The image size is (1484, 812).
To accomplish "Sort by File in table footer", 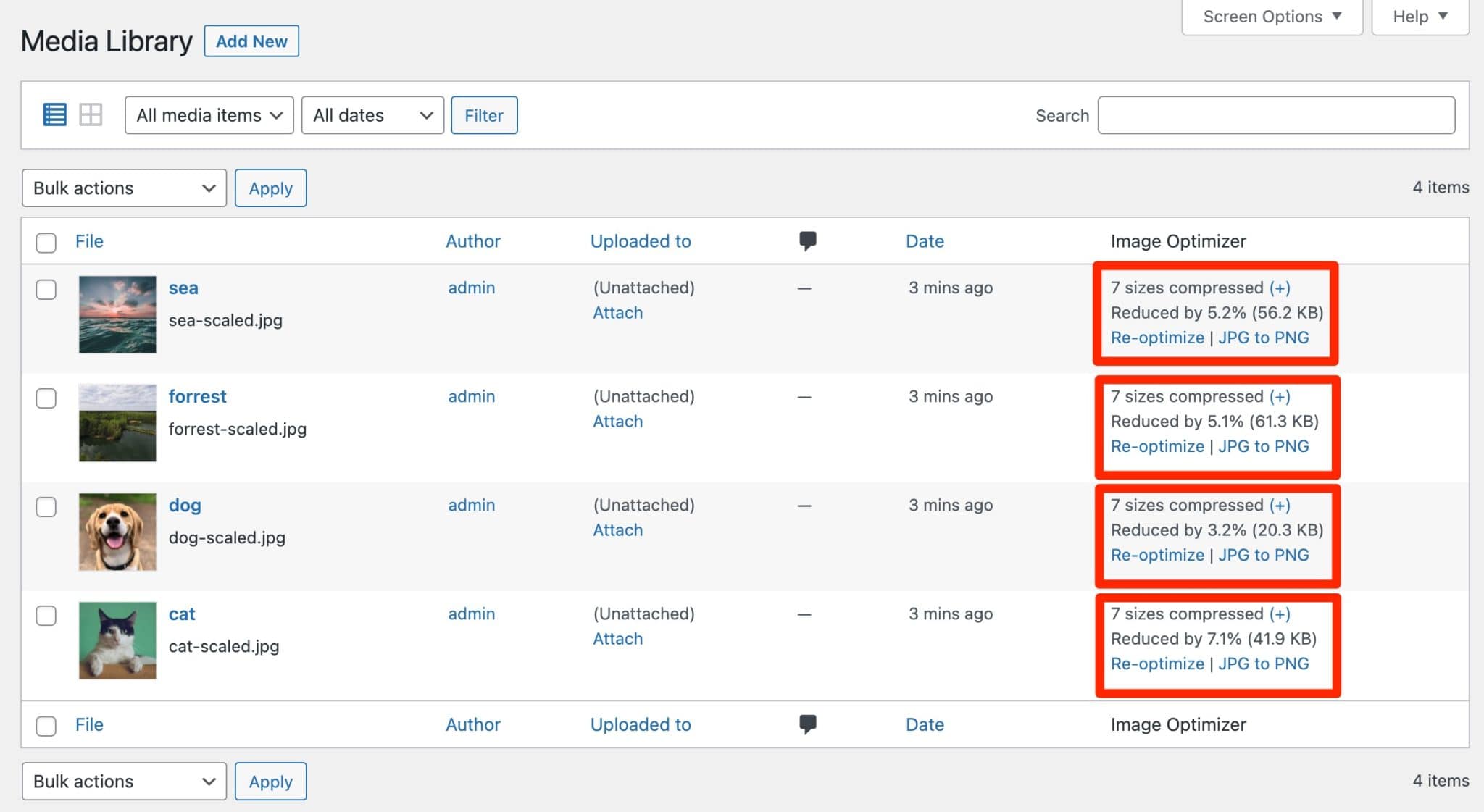I will pos(89,724).
